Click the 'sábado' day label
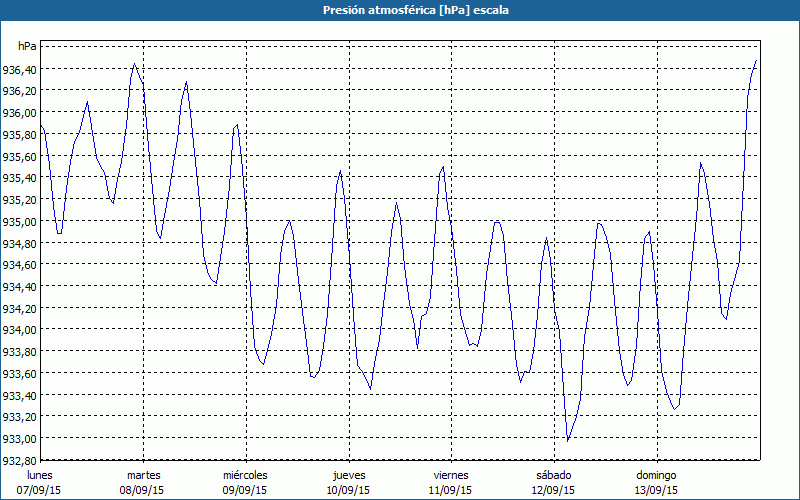 (x=553, y=475)
